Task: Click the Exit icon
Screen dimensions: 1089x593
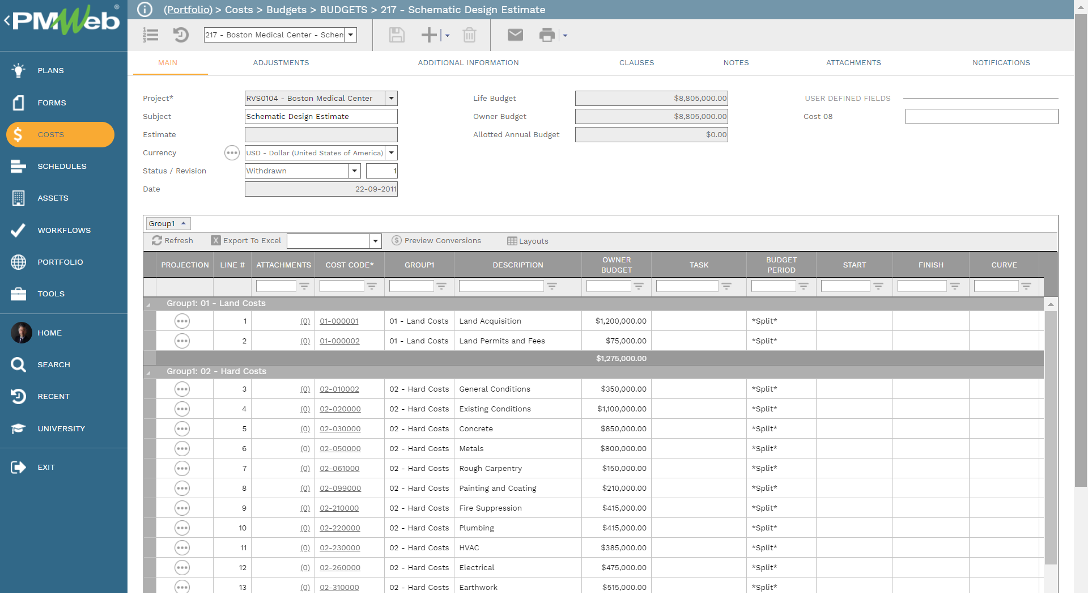Action: point(19,467)
